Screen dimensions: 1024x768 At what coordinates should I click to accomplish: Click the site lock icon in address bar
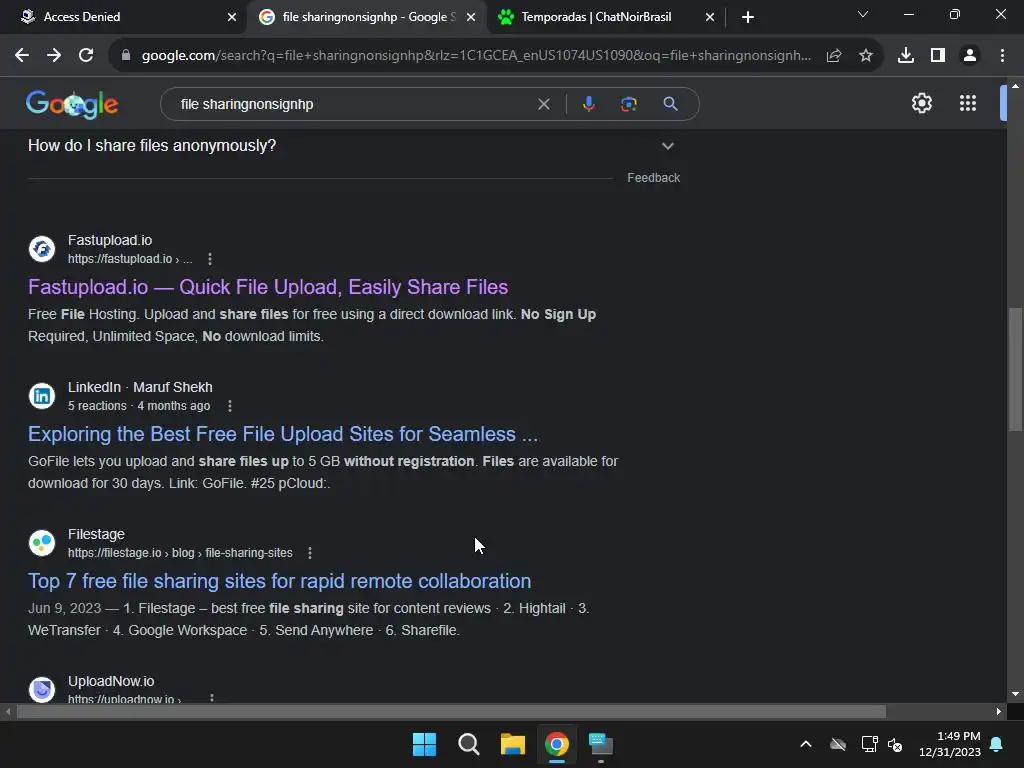pyautogui.click(x=126, y=56)
